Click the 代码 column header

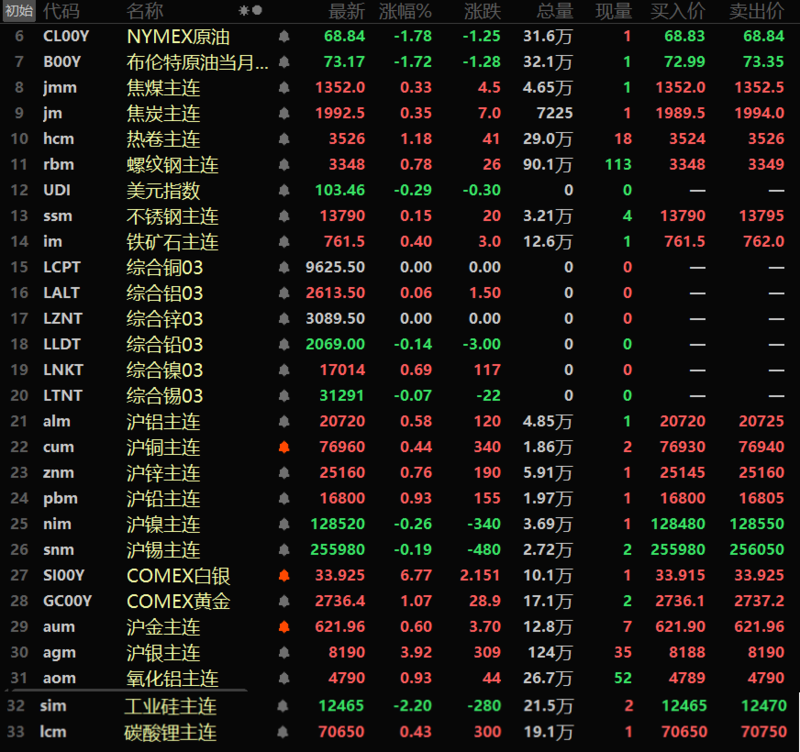pyautogui.click(x=62, y=11)
